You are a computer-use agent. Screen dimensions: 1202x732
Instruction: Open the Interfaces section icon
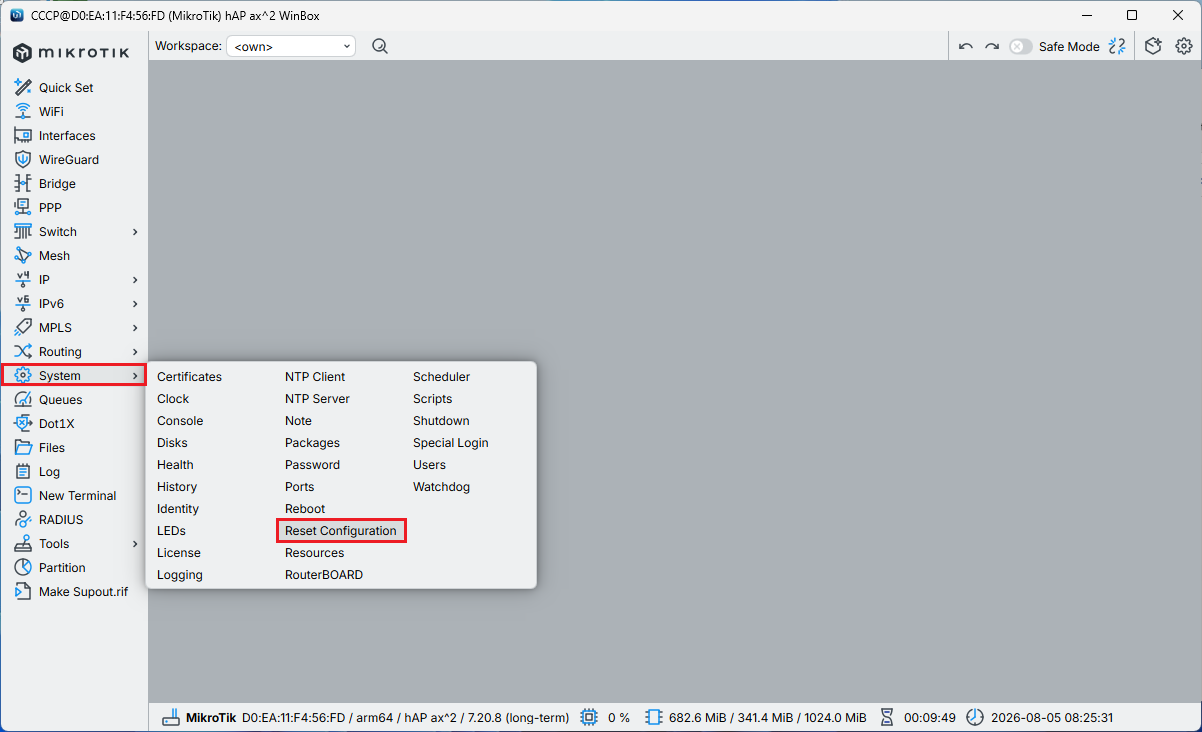[23, 136]
